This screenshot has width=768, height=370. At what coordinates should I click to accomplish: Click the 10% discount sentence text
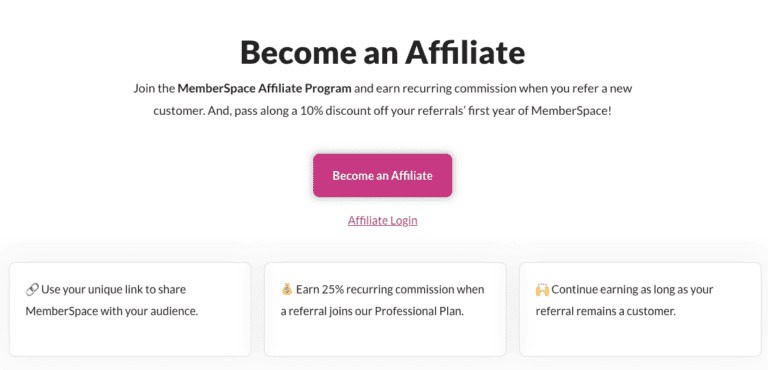point(383,111)
